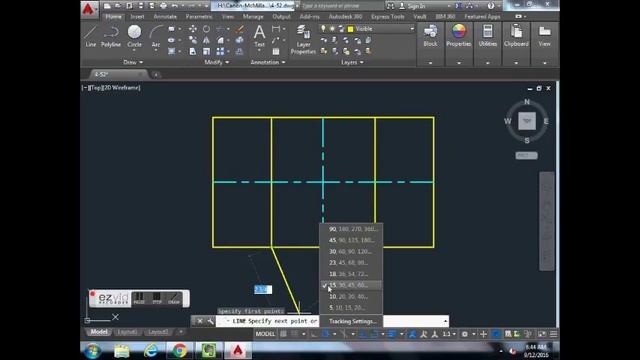Click the Mirror tool in Modify panel
The width and height of the screenshot is (640, 360).
(x=206, y=40)
